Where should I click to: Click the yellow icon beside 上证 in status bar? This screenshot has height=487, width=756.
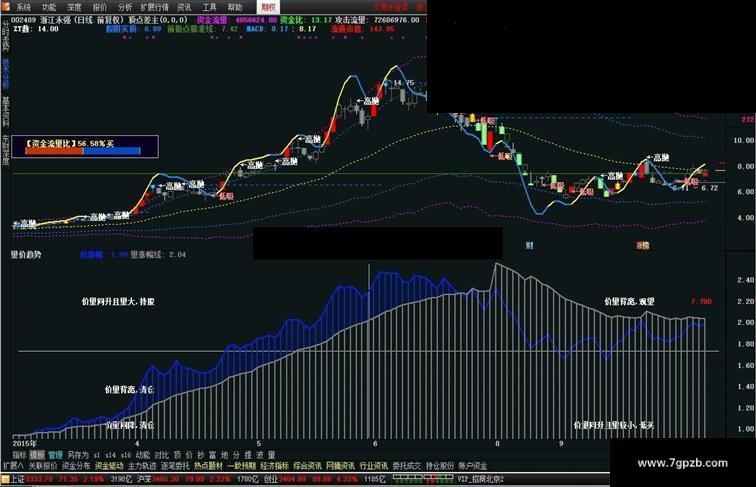(x=5, y=479)
